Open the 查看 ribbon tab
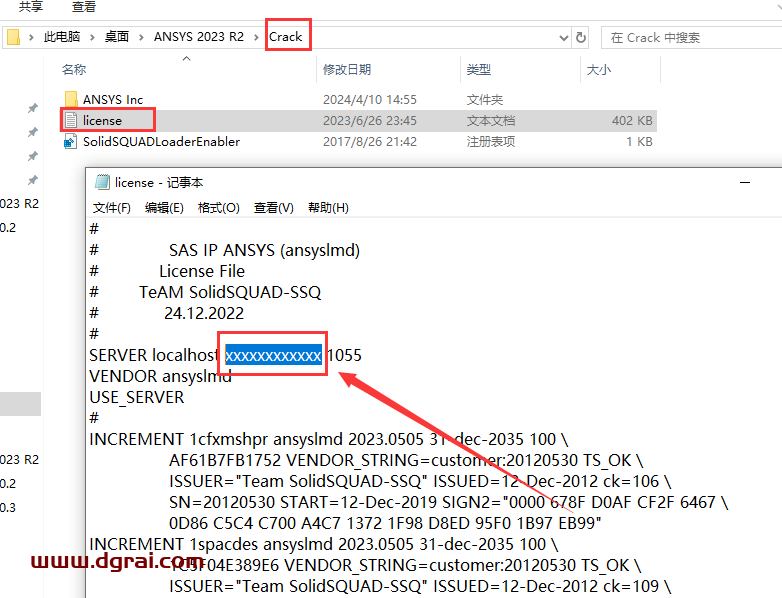The height and width of the screenshot is (598, 782). point(84,6)
